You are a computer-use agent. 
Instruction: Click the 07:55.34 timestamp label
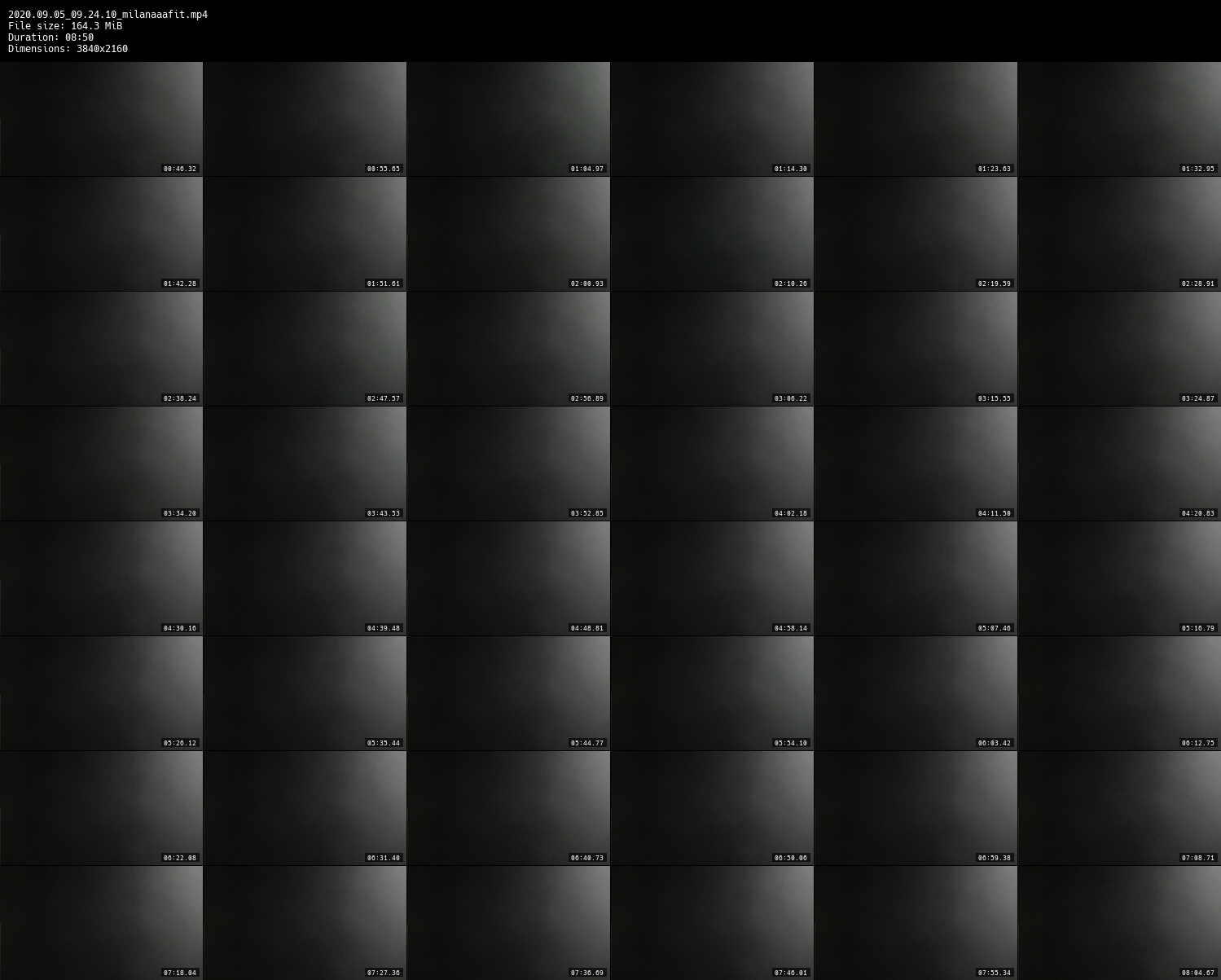pyautogui.click(x=995, y=973)
